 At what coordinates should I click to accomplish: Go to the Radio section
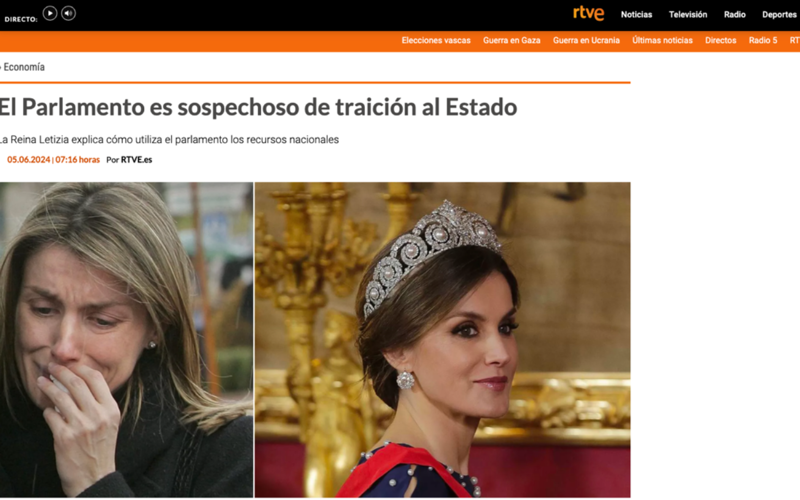(735, 15)
